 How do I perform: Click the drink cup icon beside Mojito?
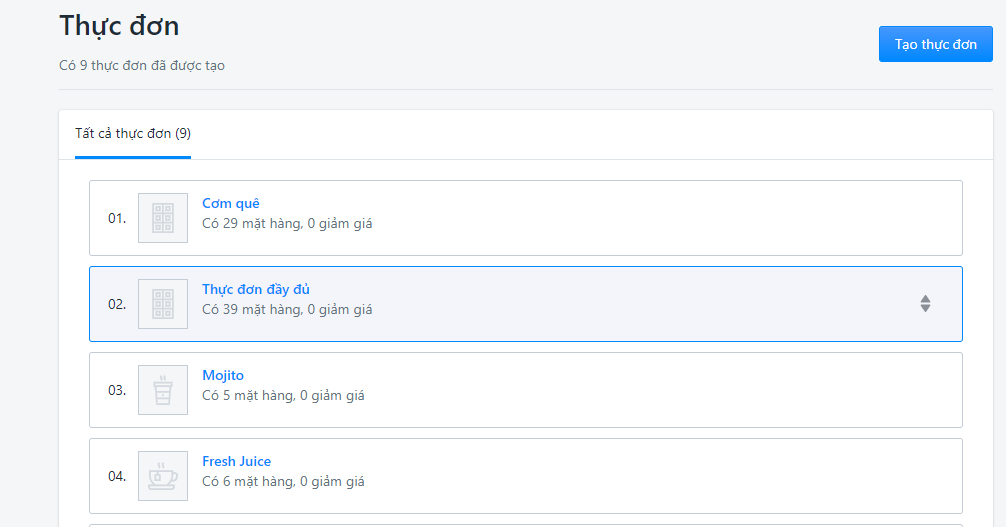(x=163, y=390)
